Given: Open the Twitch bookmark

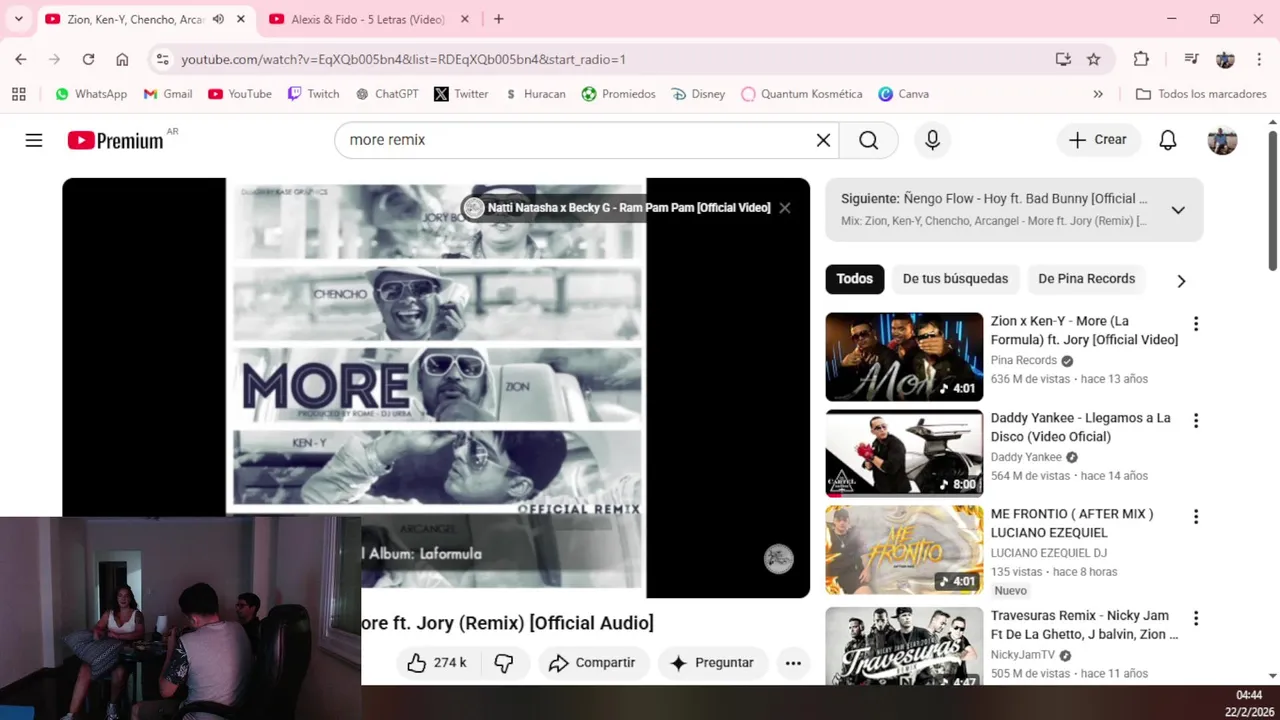Looking at the screenshot, I should 313,94.
